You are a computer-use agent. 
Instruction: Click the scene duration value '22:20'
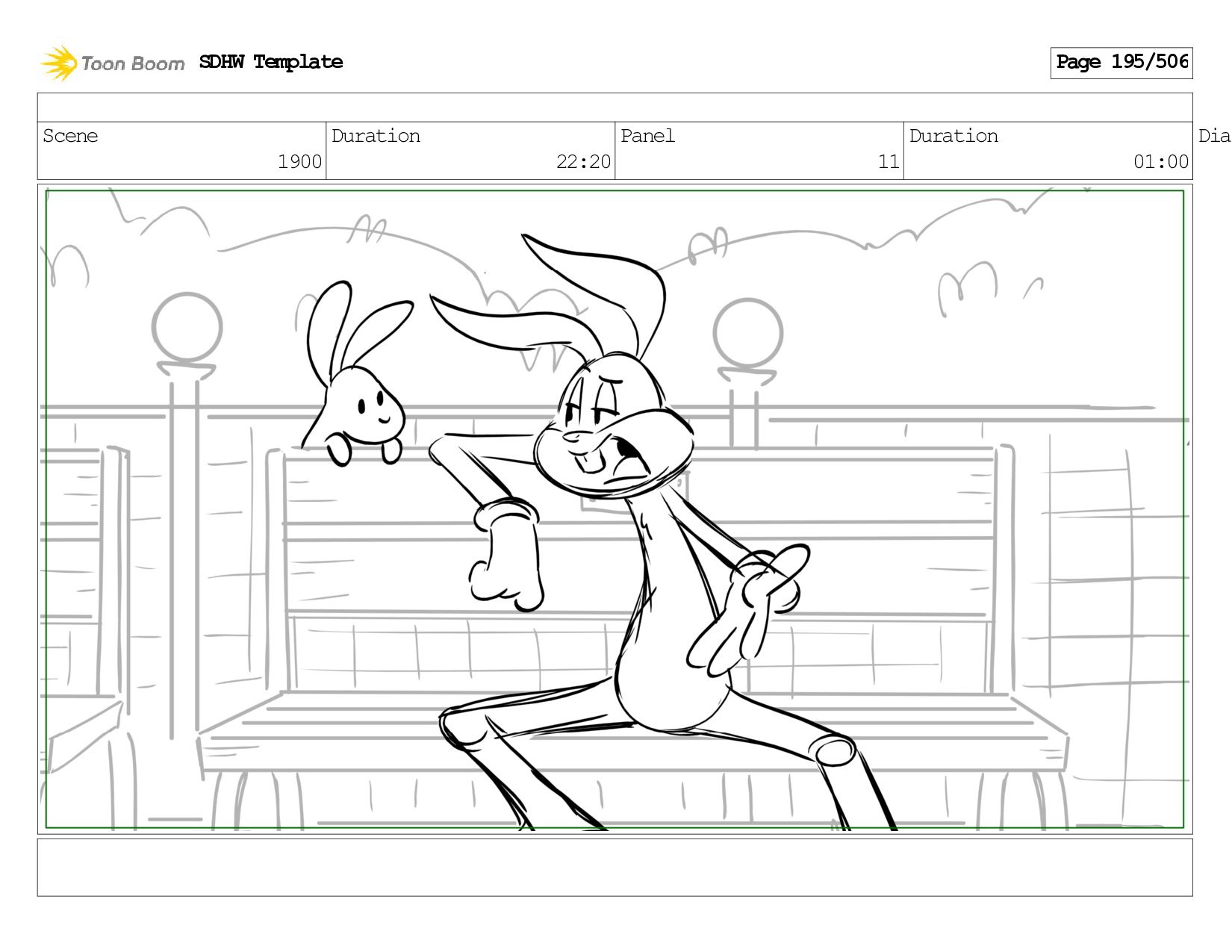[583, 162]
